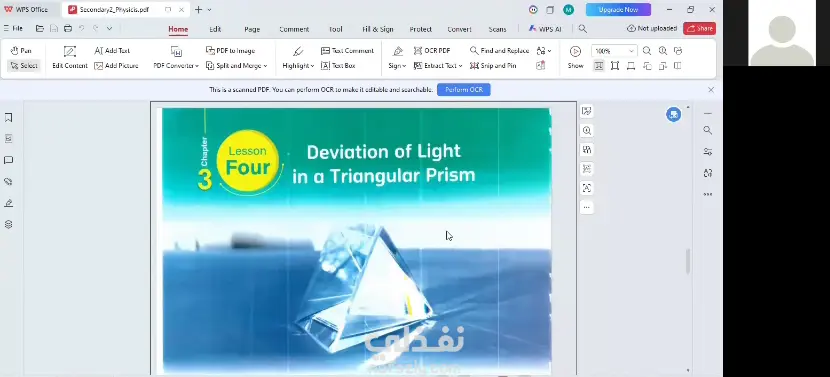Click the print icon in quick toolbar
This screenshot has width=830, height=377.
coord(68,29)
